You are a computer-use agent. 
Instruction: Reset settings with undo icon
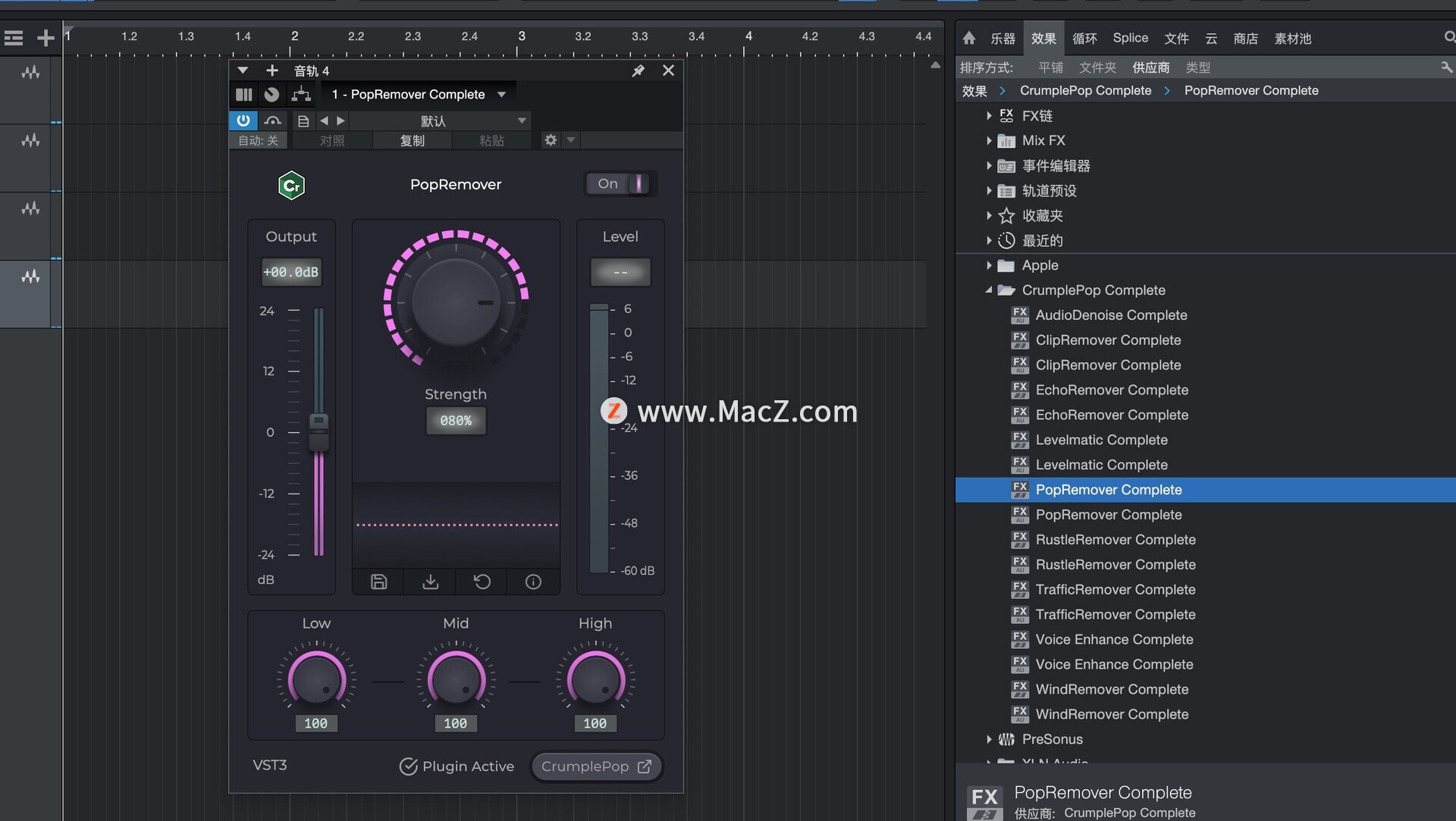482,581
